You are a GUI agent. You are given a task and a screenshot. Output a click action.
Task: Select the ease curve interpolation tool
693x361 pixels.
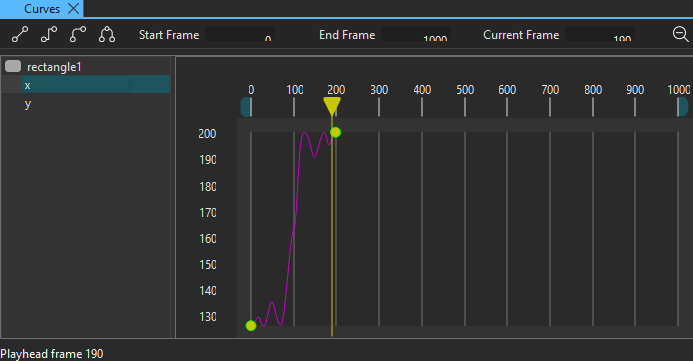[78, 34]
